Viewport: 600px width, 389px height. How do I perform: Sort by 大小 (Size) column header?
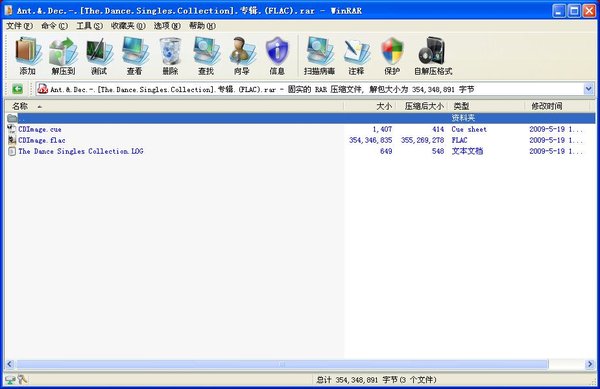pyautogui.click(x=370, y=106)
